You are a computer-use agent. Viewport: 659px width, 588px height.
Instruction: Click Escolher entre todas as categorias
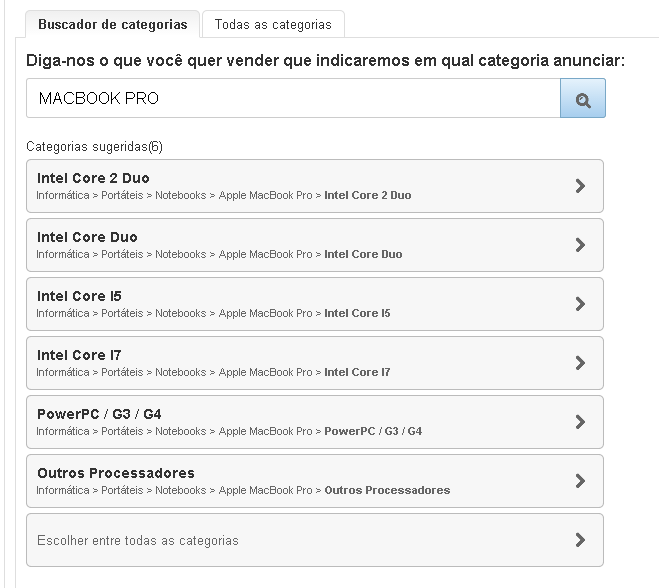pyautogui.click(x=315, y=540)
